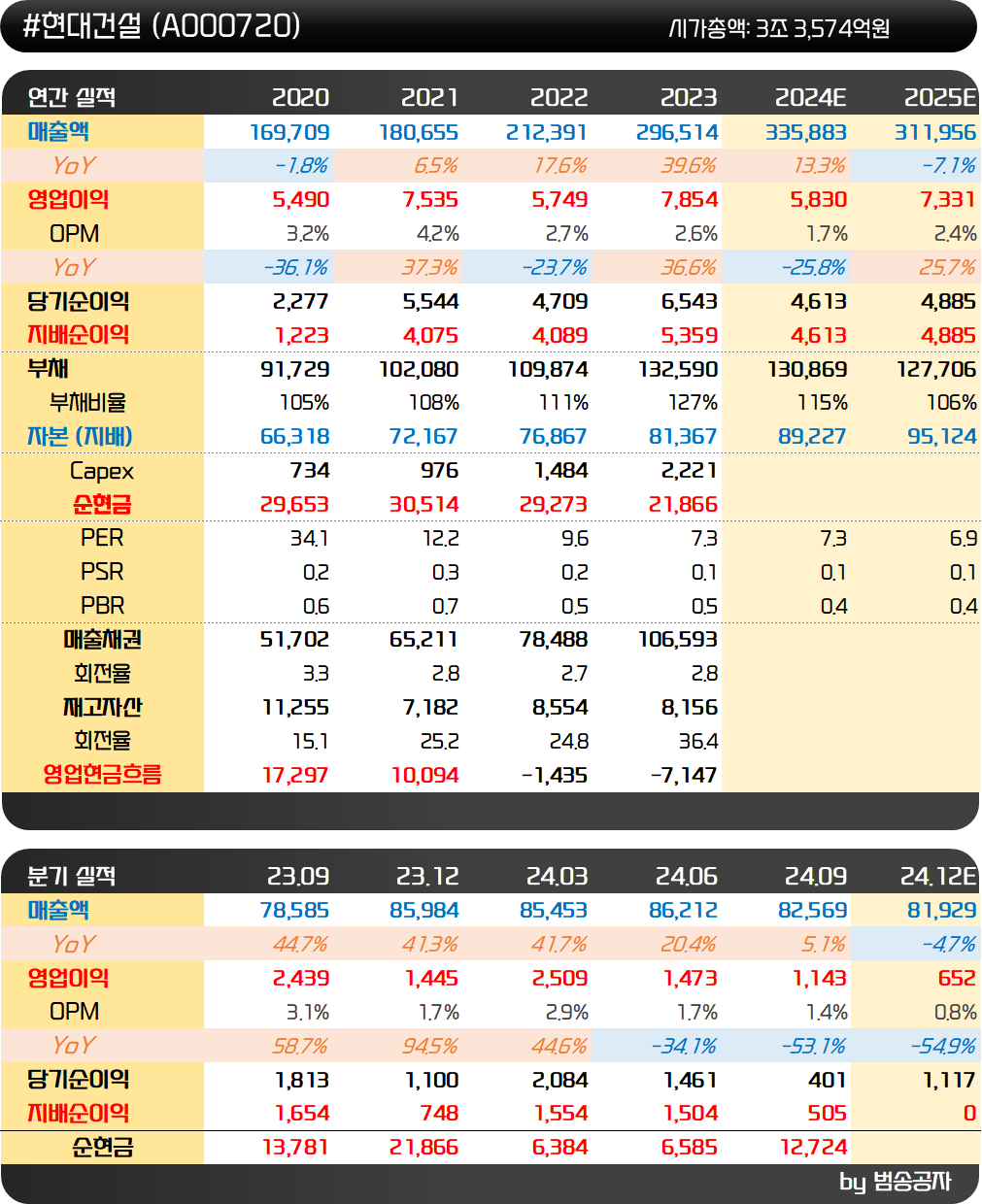Select 2023 revenue value '296,514'

tap(677, 132)
